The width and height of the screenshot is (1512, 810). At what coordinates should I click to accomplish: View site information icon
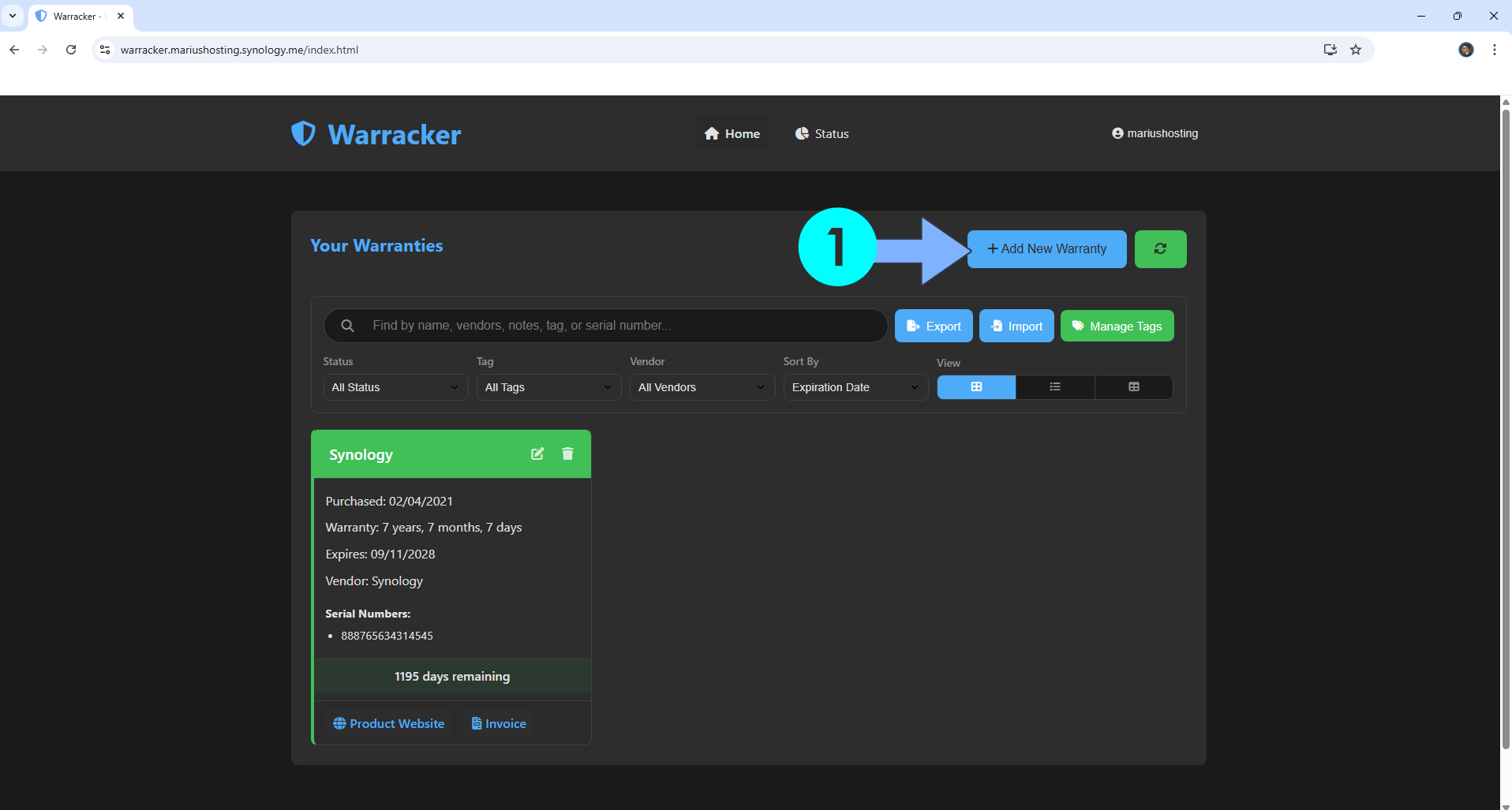pyautogui.click(x=105, y=50)
